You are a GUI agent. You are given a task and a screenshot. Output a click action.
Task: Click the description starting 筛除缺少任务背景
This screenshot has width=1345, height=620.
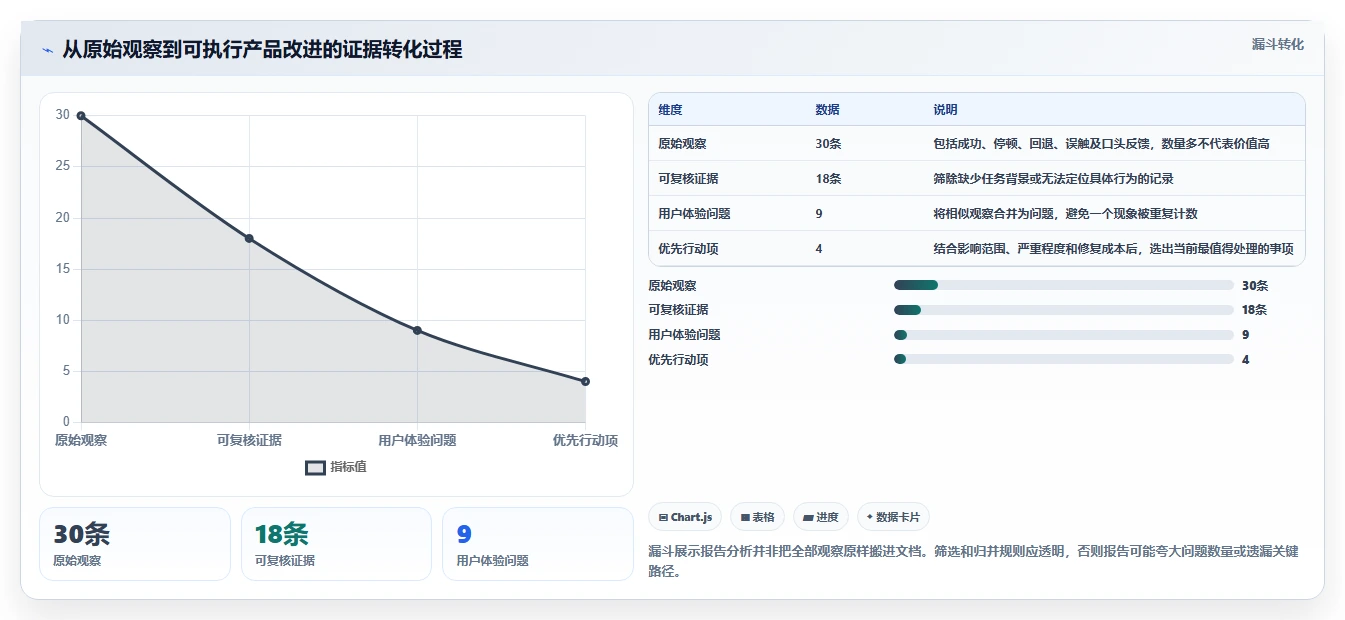pos(1053,179)
